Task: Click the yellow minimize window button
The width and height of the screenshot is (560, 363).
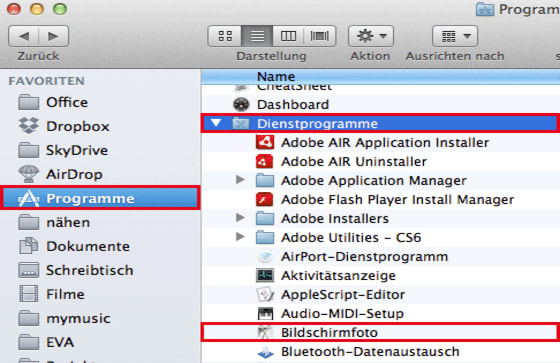Action: (37, 9)
